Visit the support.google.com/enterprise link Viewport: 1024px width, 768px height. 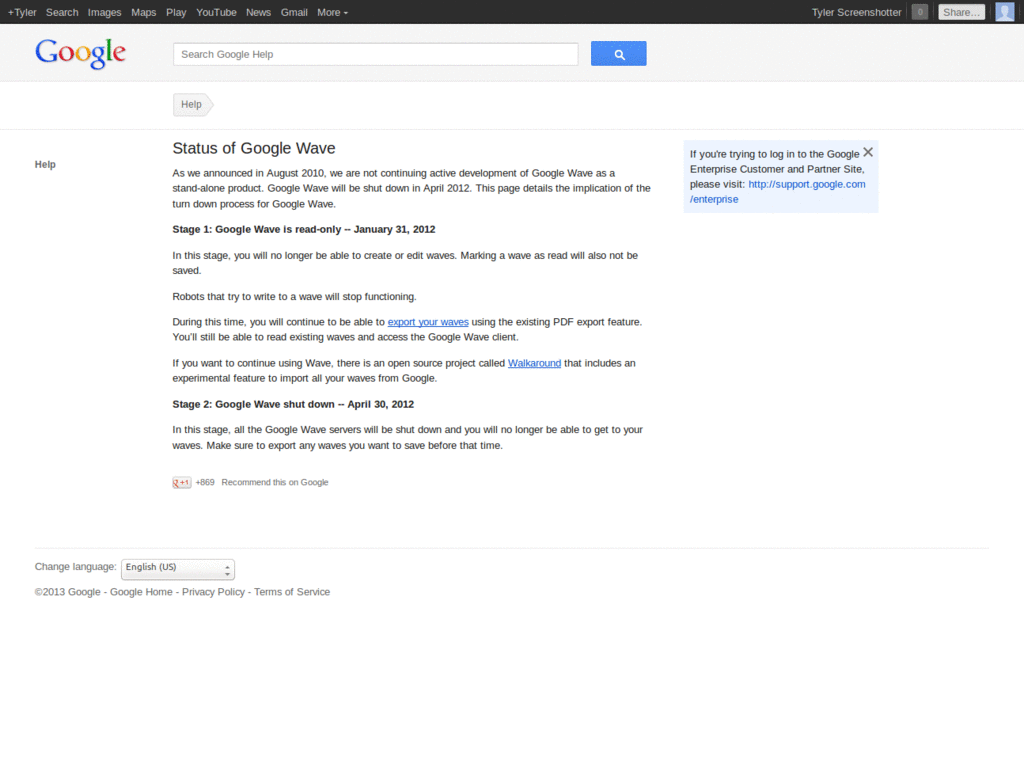[x=778, y=192]
